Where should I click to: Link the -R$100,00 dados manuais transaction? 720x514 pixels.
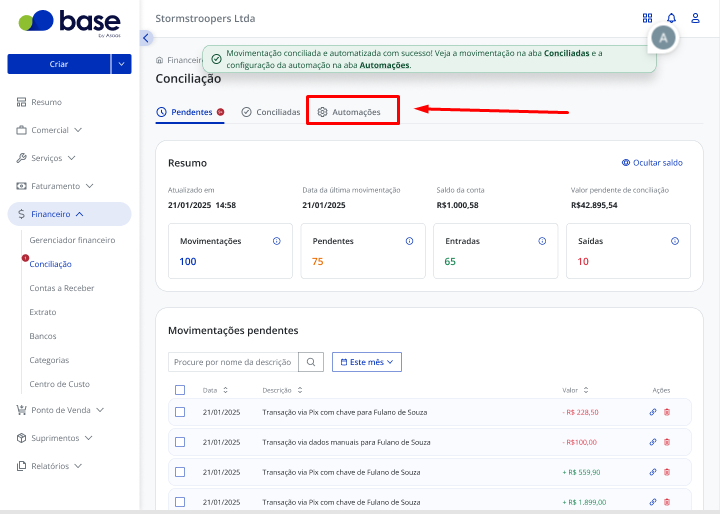coord(652,442)
